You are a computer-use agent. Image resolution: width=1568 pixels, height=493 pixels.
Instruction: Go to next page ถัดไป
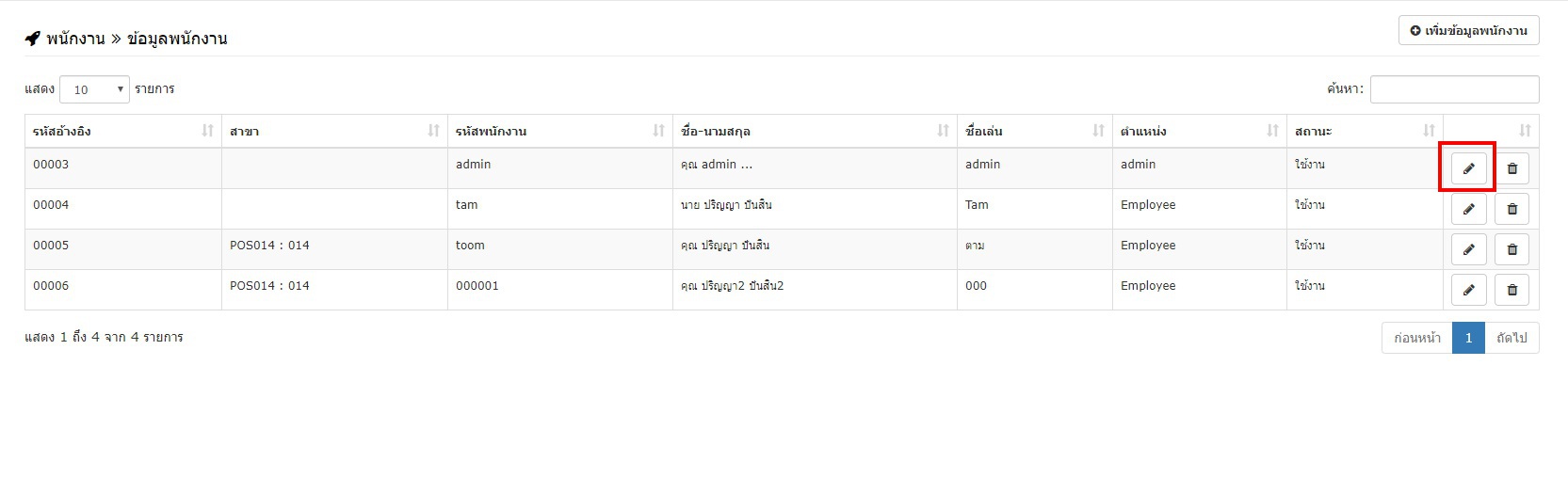(1511, 338)
